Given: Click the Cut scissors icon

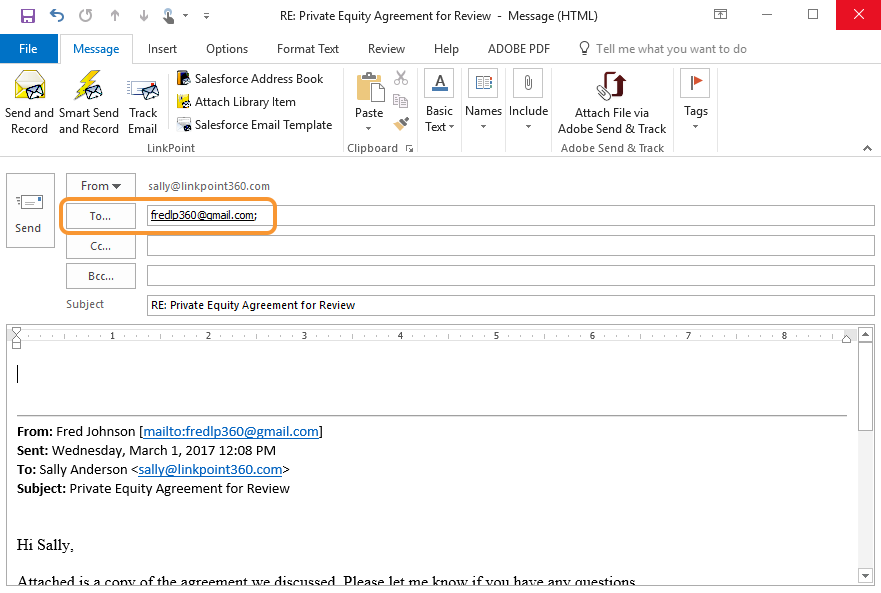Looking at the screenshot, I should [401, 78].
